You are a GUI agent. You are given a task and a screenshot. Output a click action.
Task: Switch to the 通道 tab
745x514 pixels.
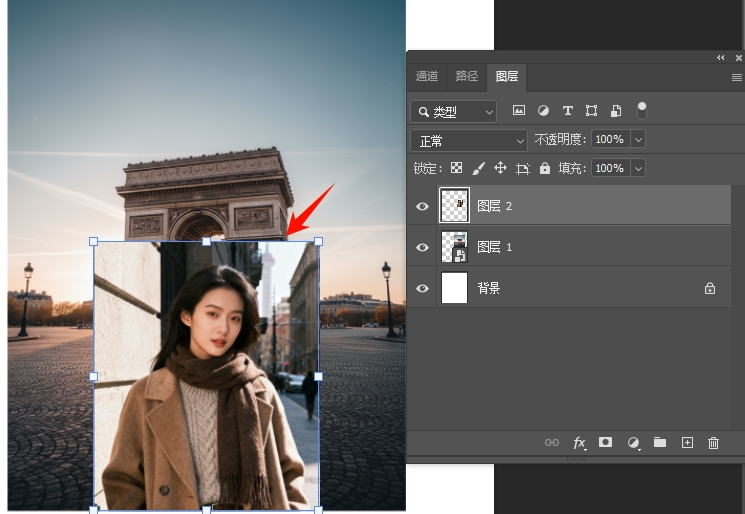427,76
